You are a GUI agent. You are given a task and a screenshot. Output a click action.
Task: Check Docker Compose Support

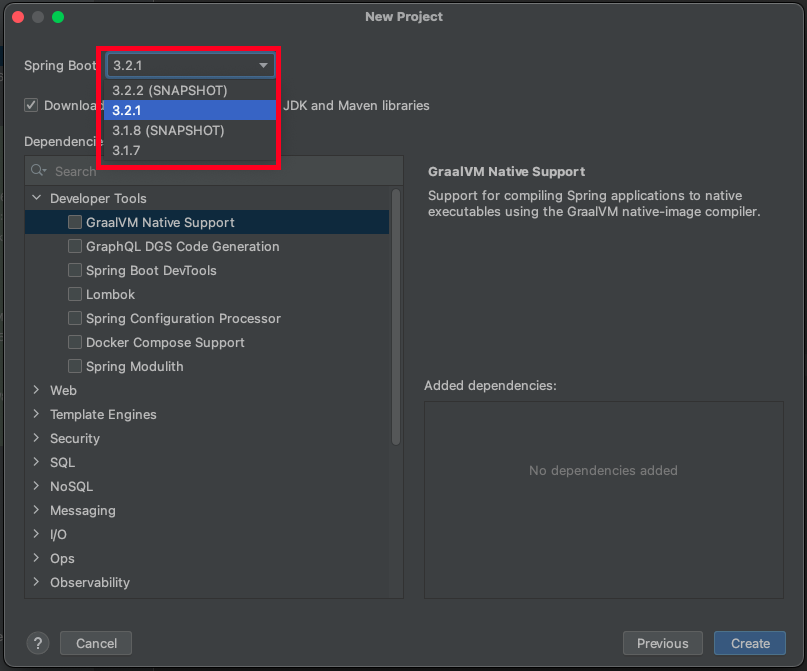(74, 342)
